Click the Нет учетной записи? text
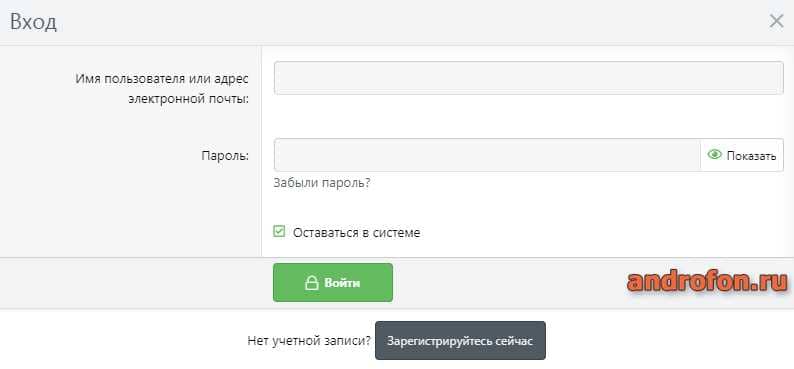This screenshot has height=369, width=794. click(309, 341)
